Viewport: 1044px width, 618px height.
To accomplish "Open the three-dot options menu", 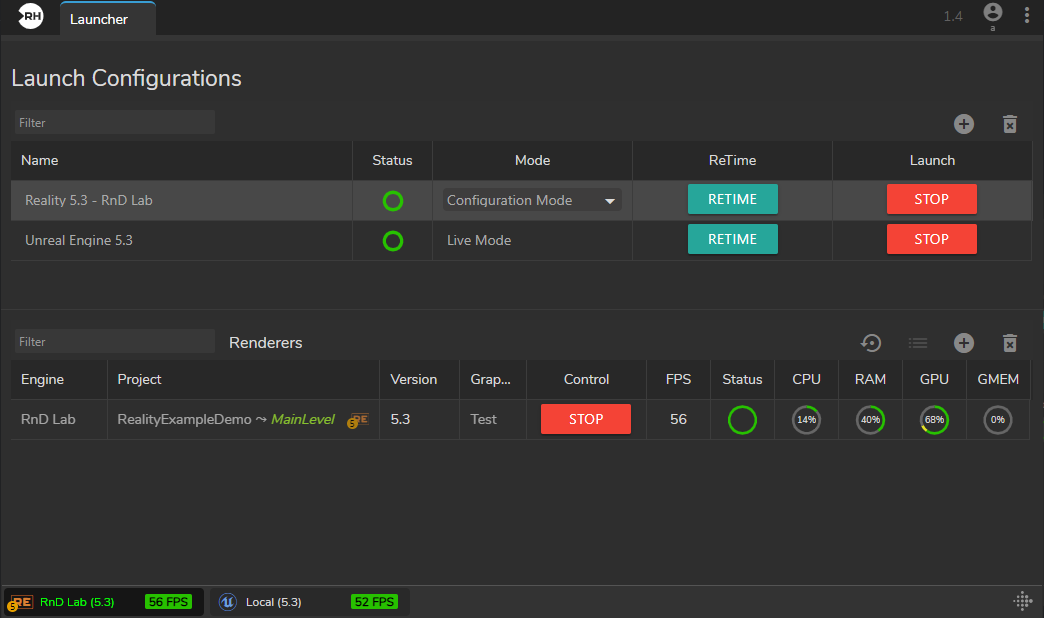I will (x=1027, y=15).
